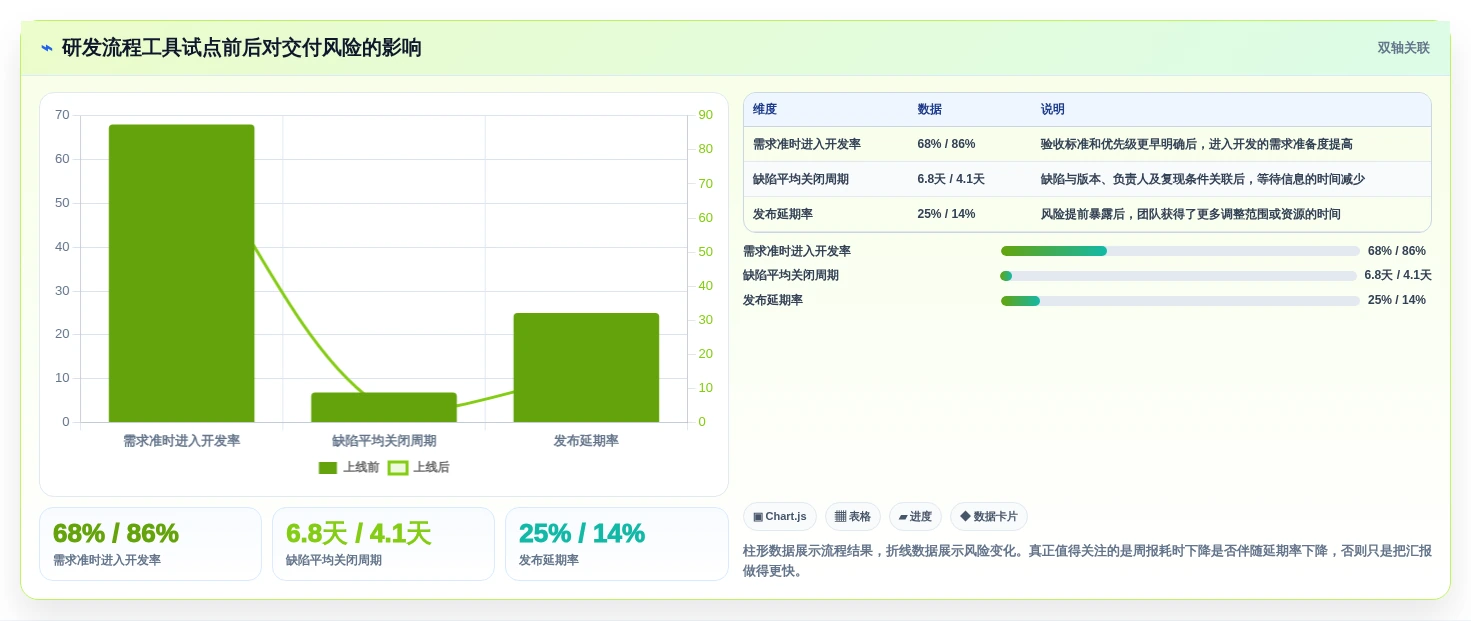Viewport: 1471px width, 621px height.
Task: Click the title 研发流程工具试点前后对交付风险的影响
Action: point(242,48)
